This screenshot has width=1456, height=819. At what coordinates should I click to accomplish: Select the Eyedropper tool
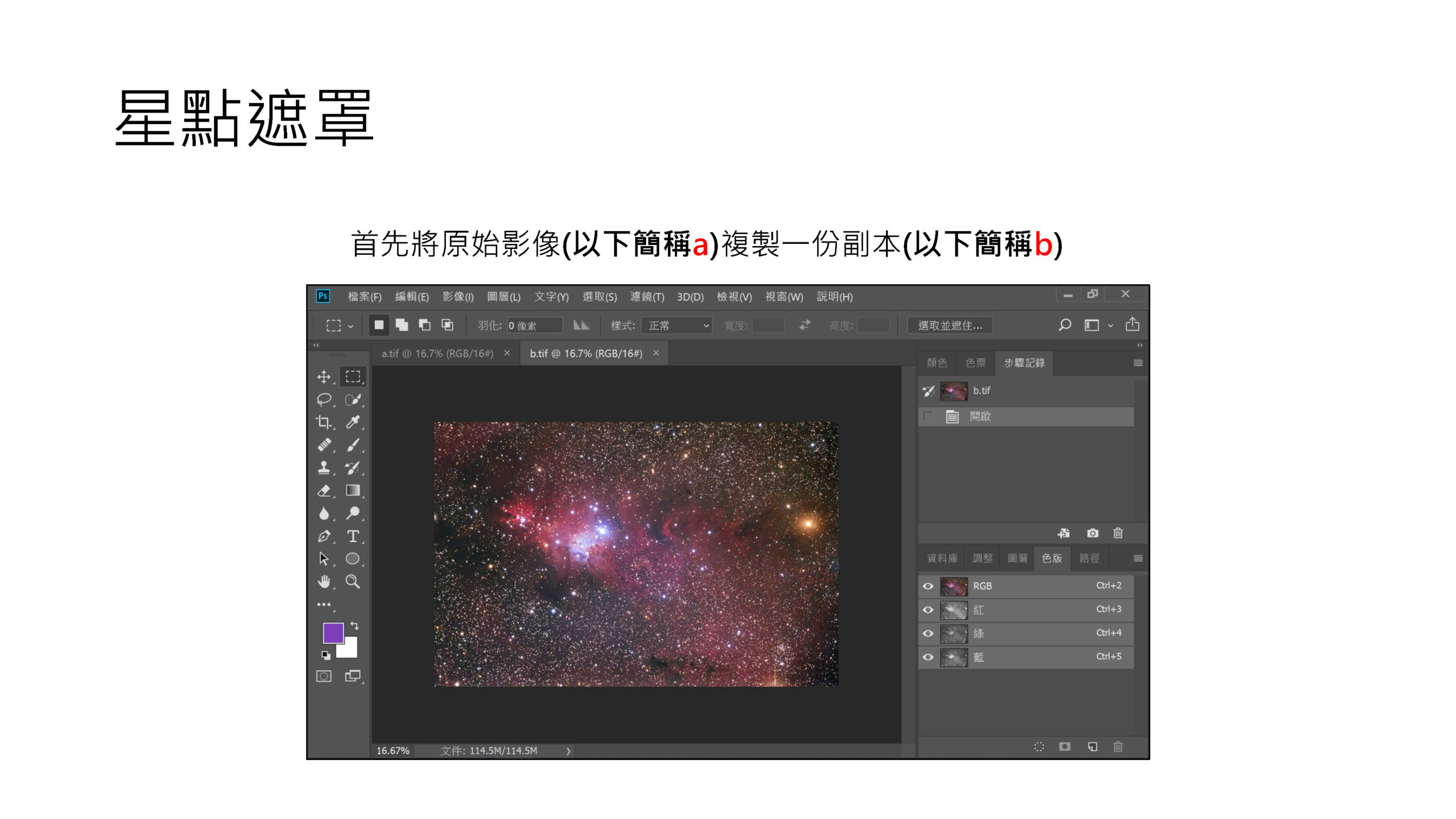point(353,422)
